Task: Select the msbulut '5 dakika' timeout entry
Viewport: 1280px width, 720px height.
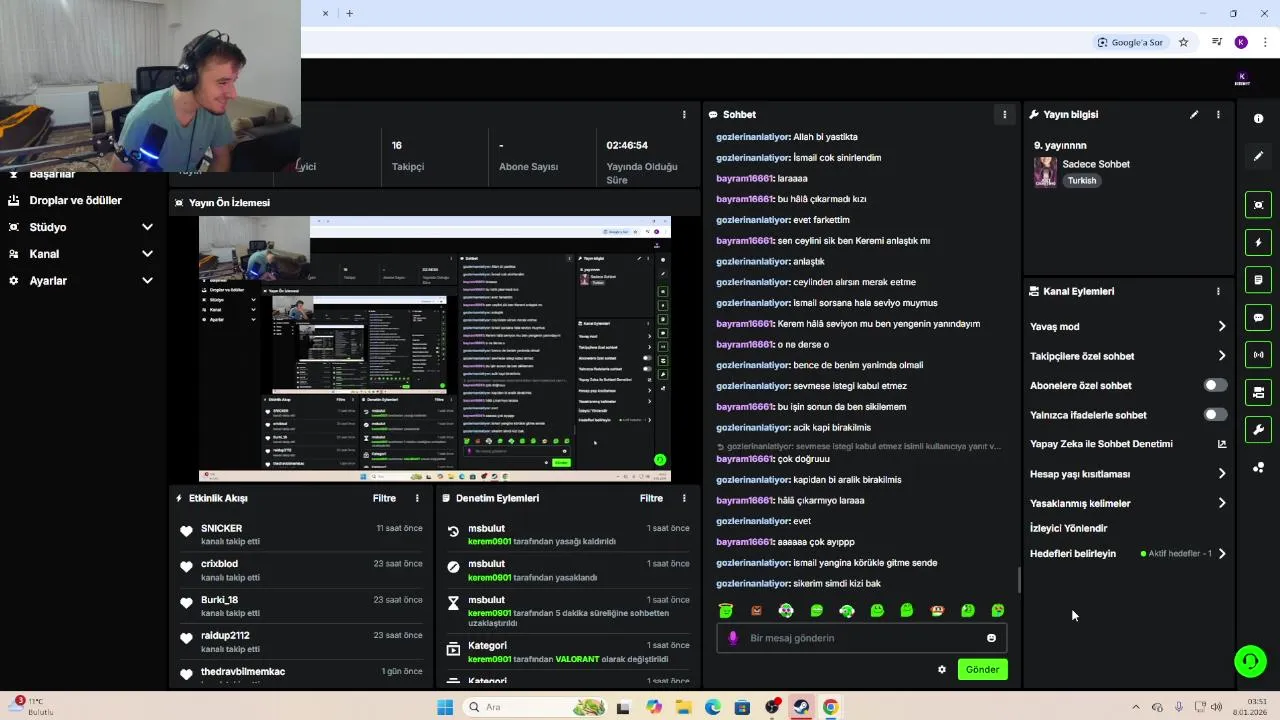Action: point(568,611)
